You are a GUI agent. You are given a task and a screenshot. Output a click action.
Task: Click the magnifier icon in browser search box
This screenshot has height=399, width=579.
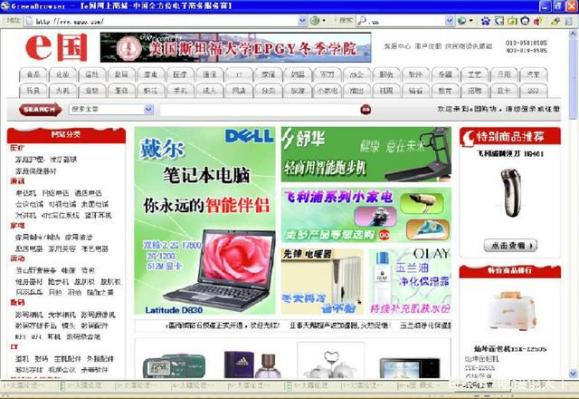coord(362,21)
